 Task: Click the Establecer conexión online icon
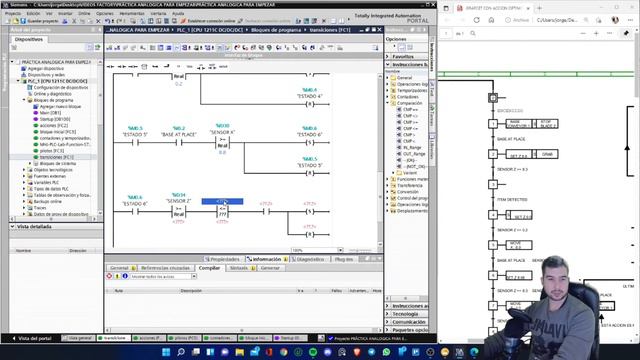click(x=183, y=21)
